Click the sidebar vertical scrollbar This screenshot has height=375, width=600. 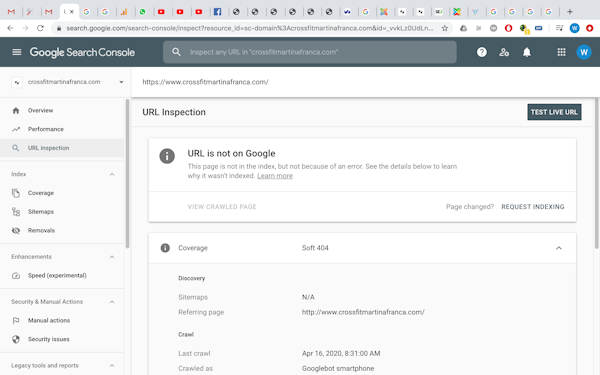tap(127, 173)
